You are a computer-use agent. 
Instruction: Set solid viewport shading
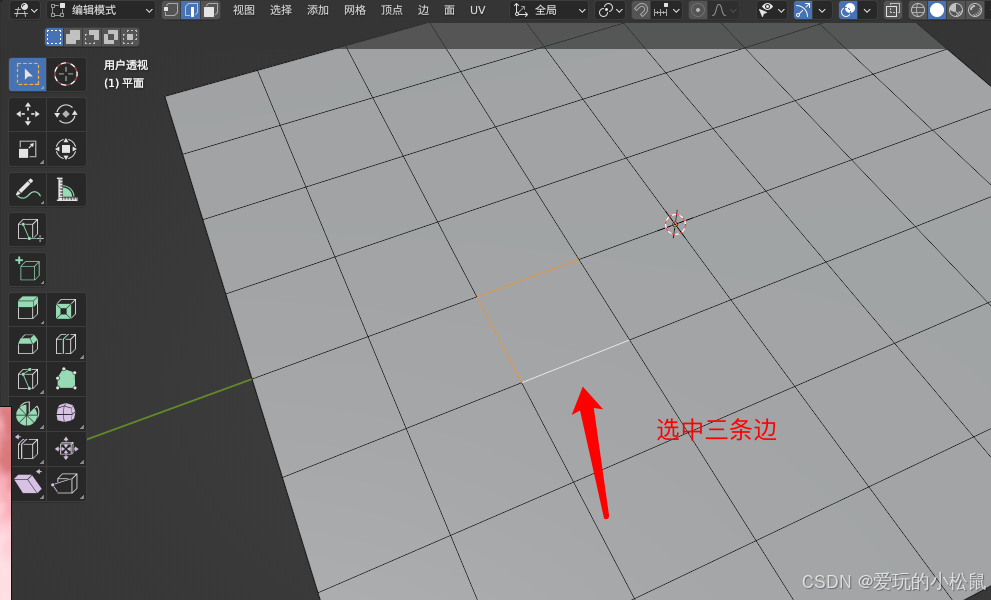click(937, 10)
